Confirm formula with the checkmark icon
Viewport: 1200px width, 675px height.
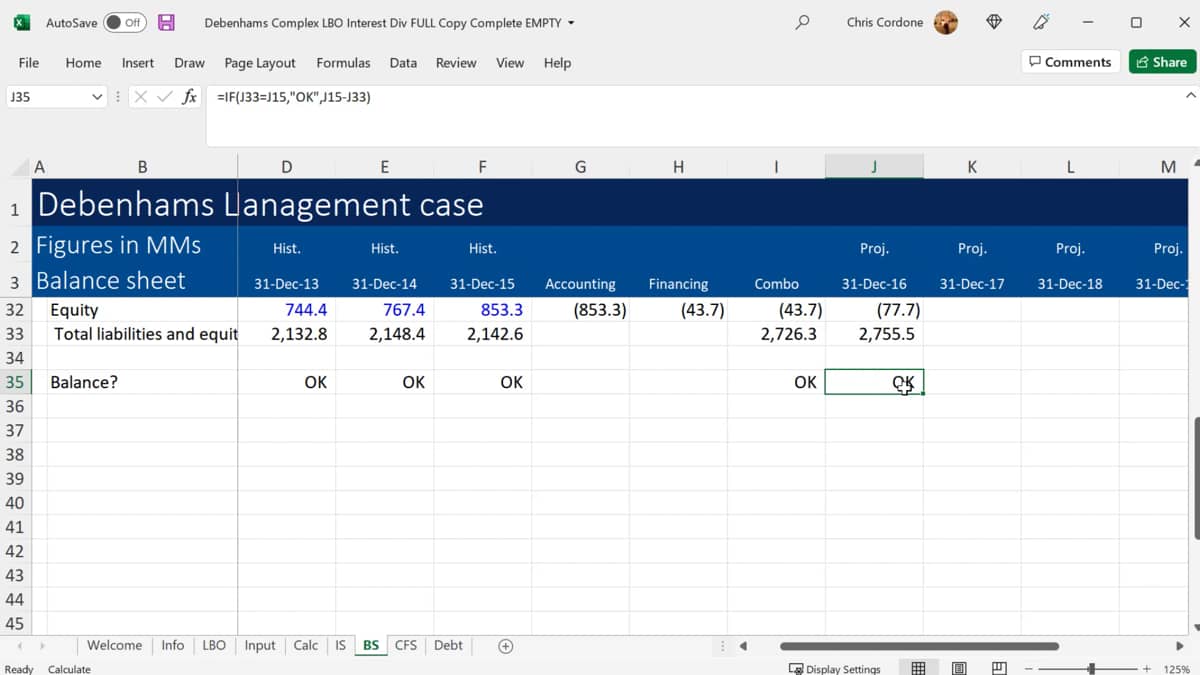pos(165,97)
